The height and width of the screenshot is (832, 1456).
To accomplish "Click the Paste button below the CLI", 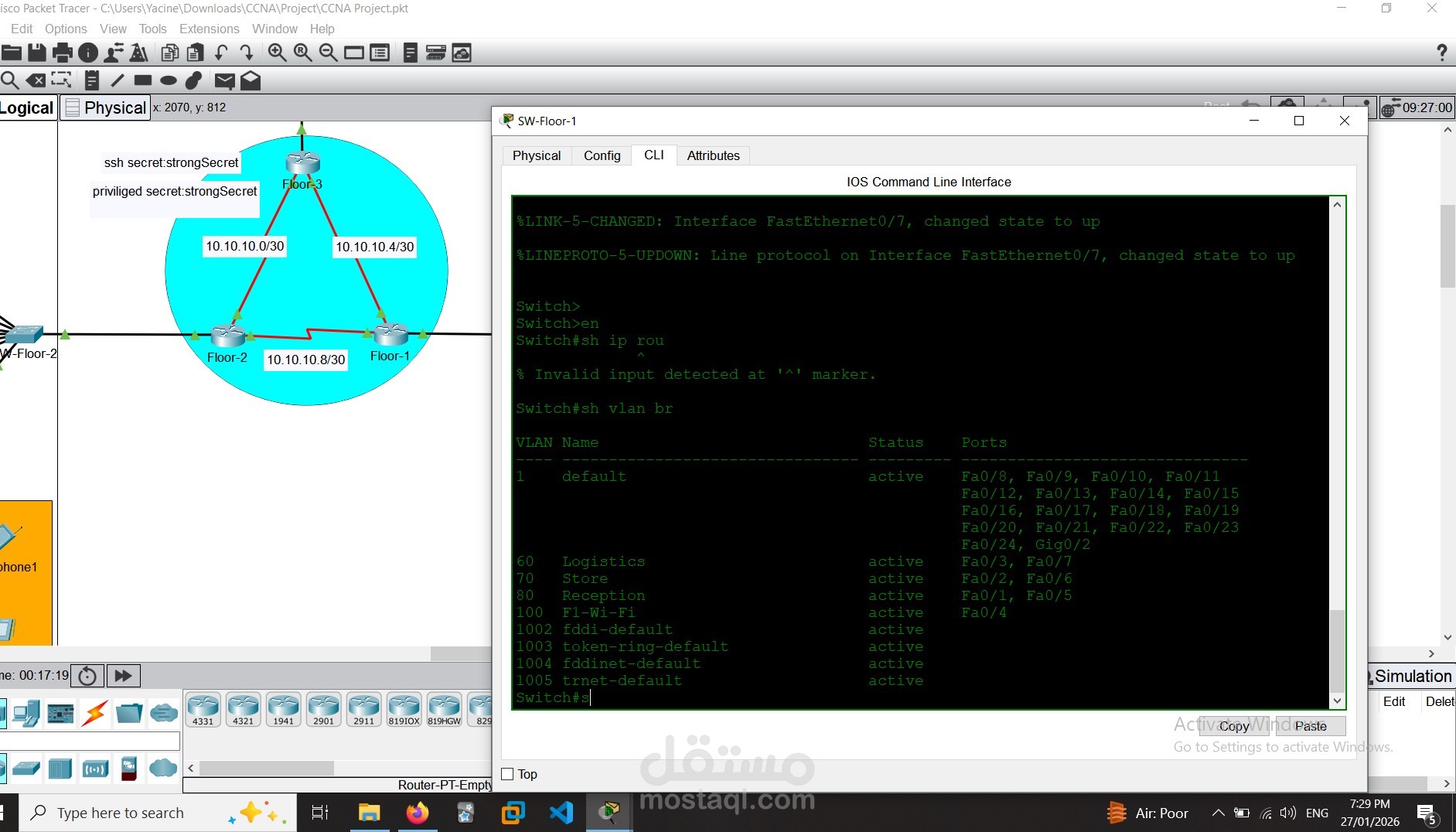I will coord(1311,726).
